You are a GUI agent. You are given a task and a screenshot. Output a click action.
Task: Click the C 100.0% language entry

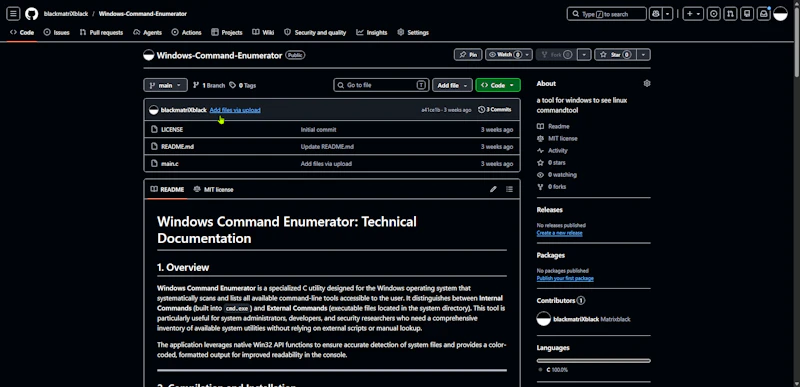(x=554, y=370)
